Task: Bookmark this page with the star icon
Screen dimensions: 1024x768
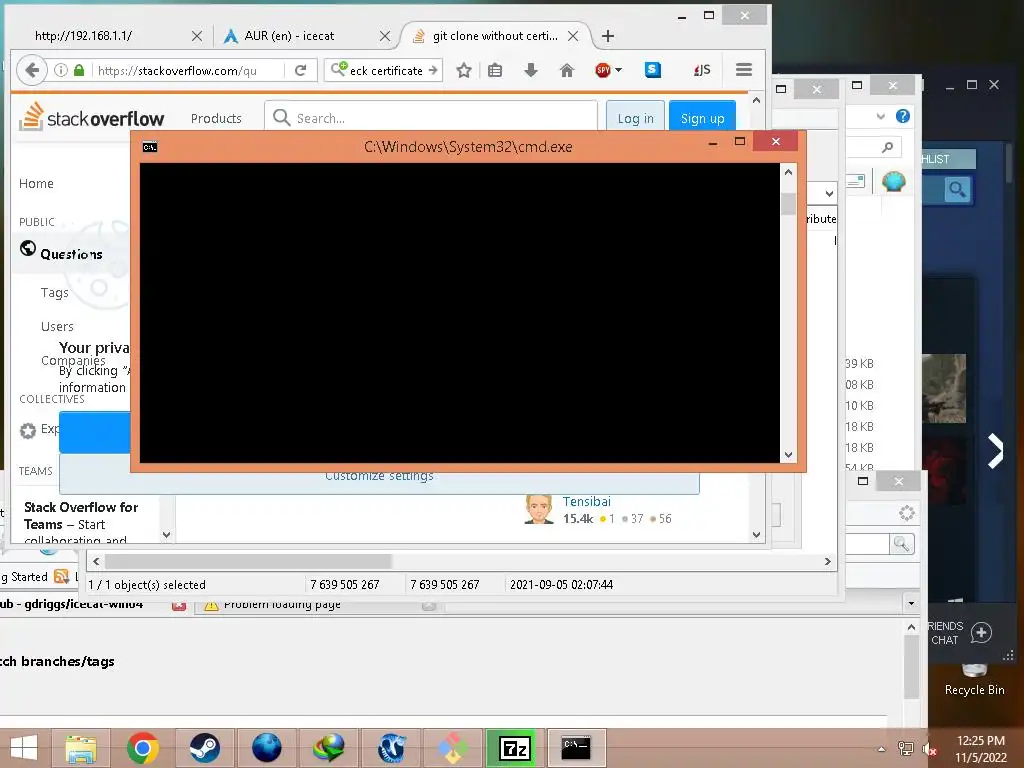Action: pos(464,70)
